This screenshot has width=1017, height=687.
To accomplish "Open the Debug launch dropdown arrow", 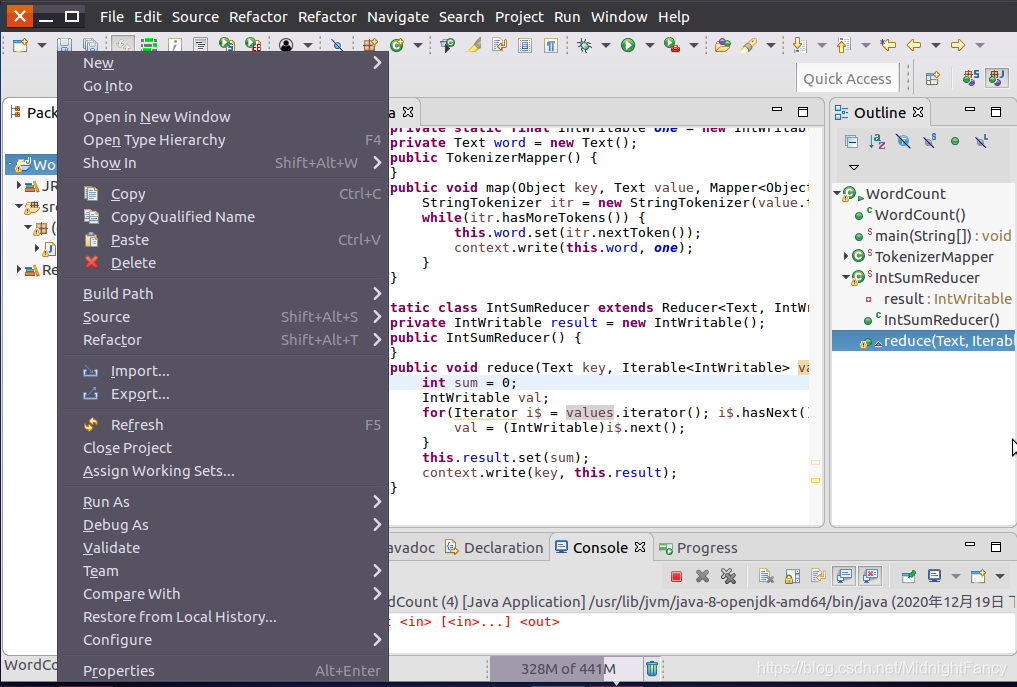I will click(606, 45).
